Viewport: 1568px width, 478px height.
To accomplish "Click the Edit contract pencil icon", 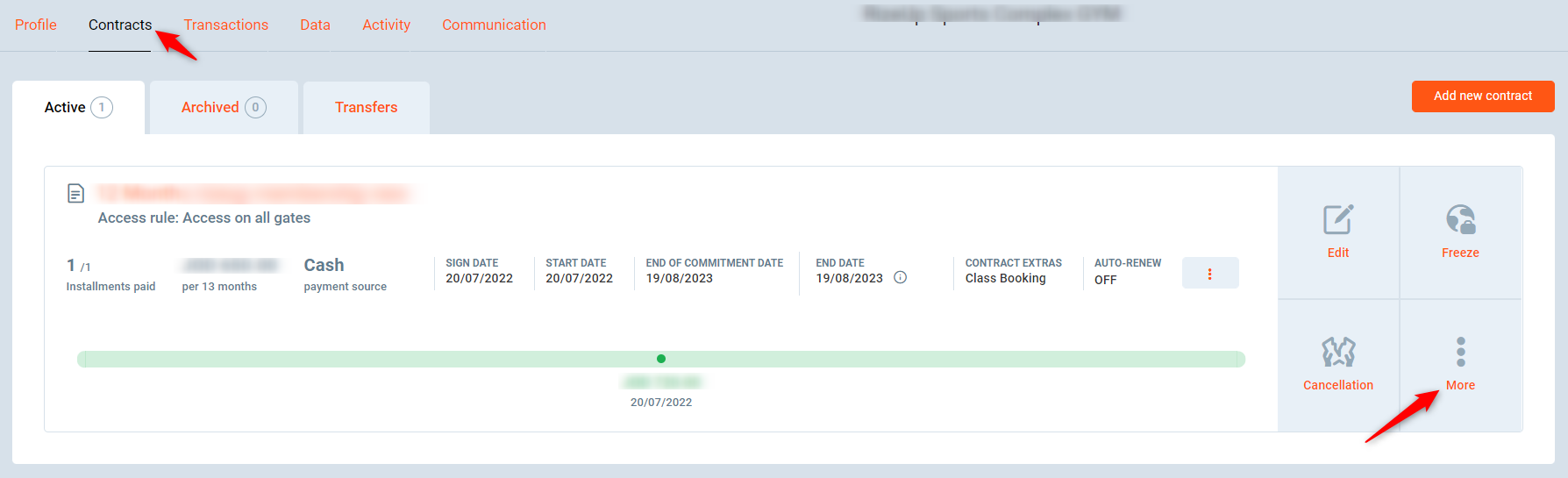I will [1337, 219].
